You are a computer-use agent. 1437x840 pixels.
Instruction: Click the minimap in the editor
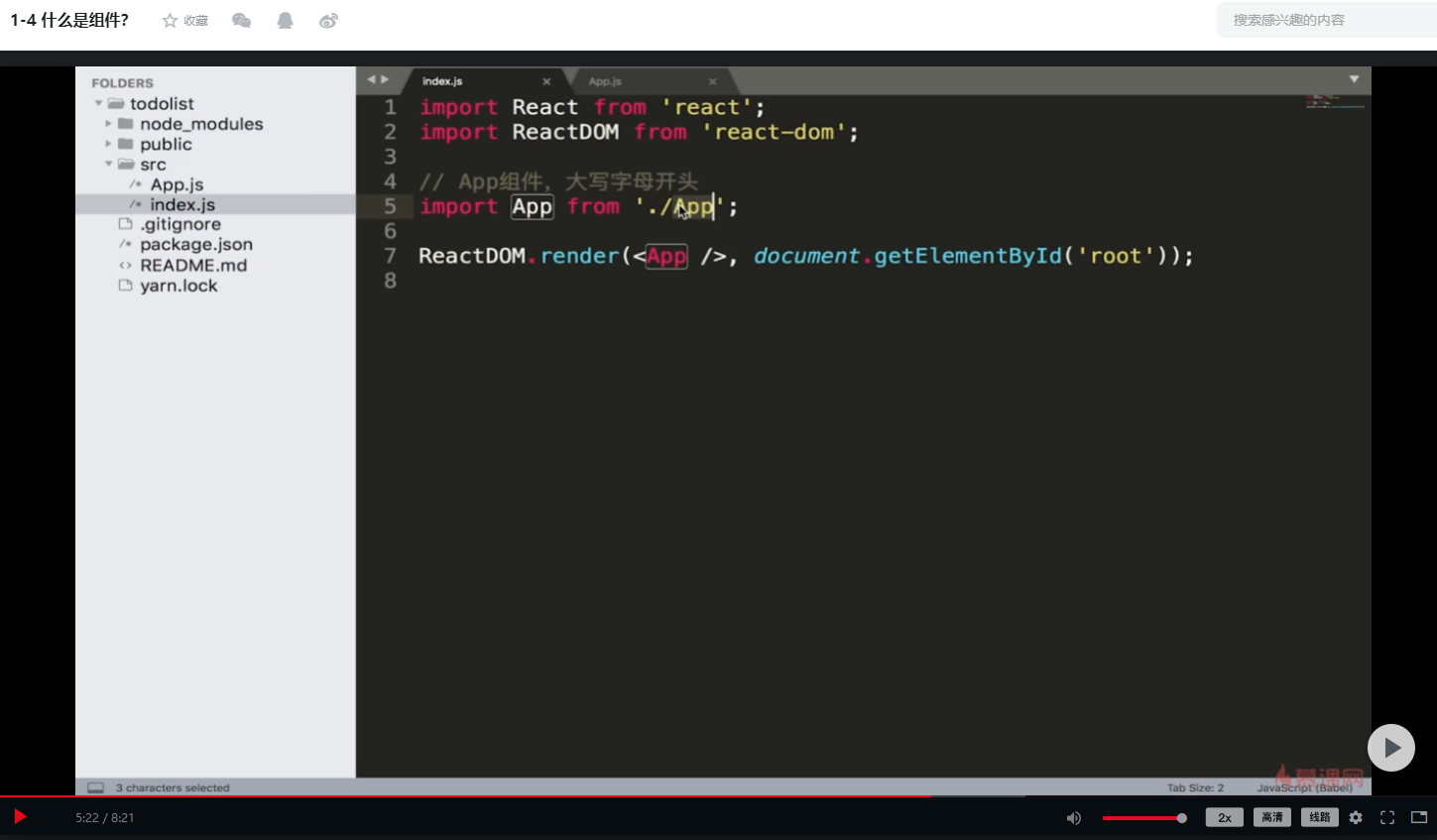coord(1335,101)
